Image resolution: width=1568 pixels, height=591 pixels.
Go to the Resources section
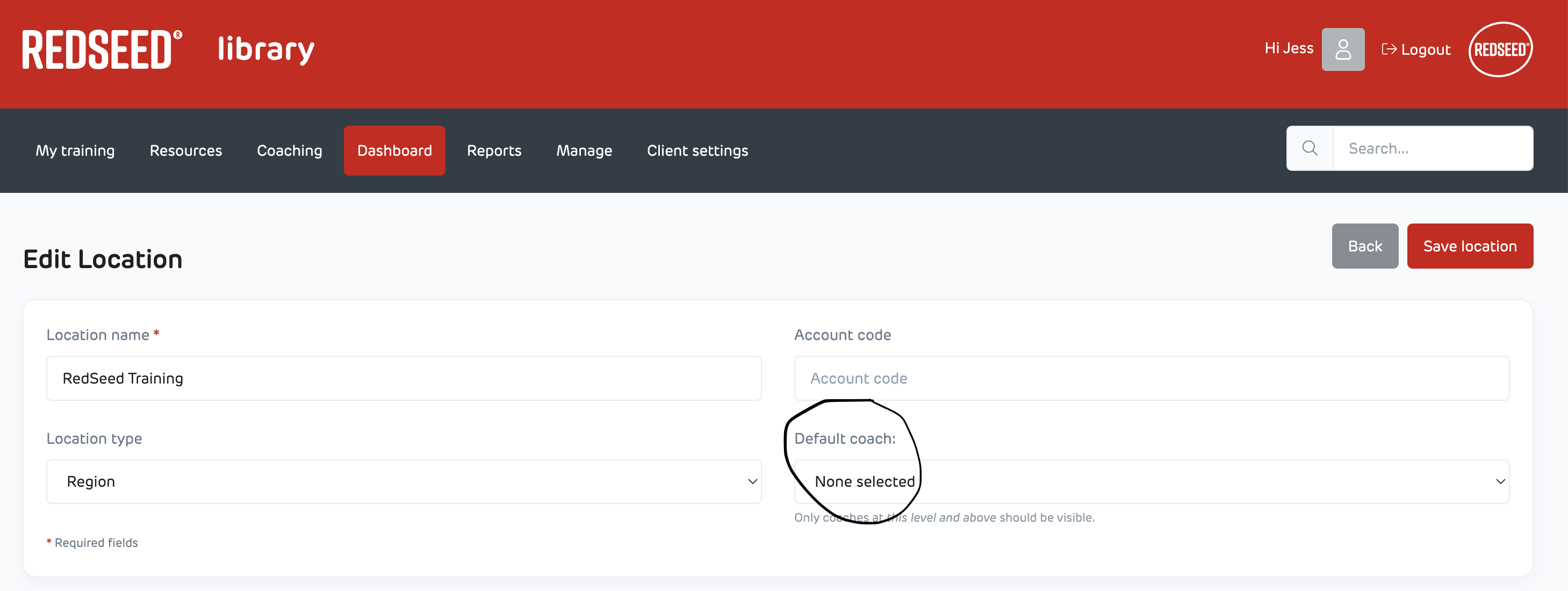click(x=185, y=150)
